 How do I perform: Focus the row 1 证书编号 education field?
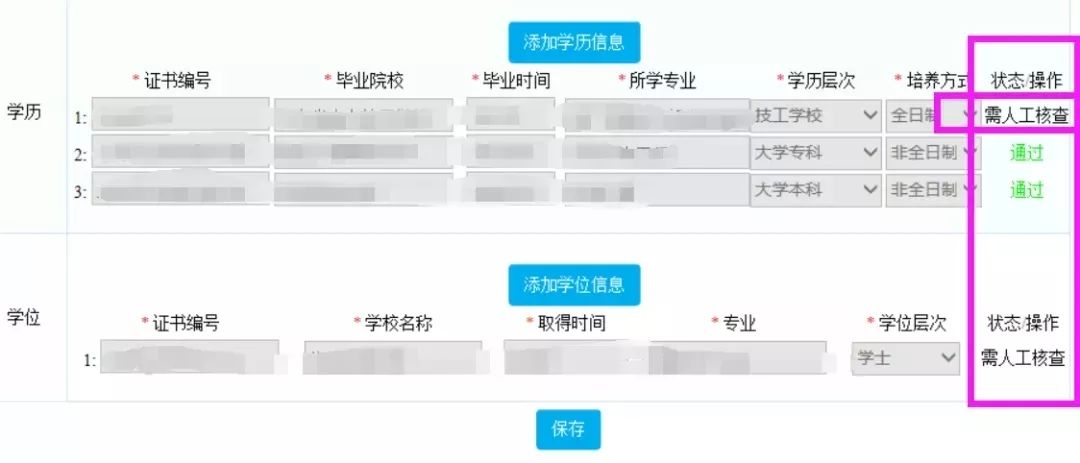pyautogui.click(x=180, y=114)
